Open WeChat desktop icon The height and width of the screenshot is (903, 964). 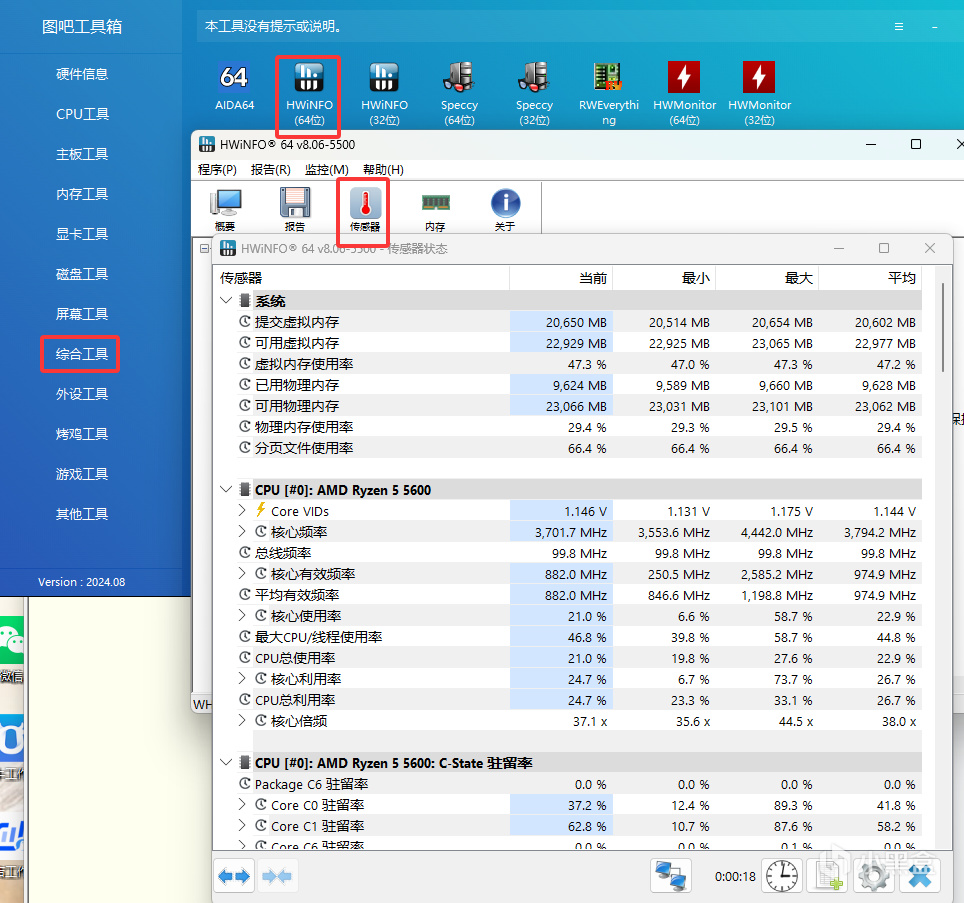pyautogui.click(x=12, y=649)
